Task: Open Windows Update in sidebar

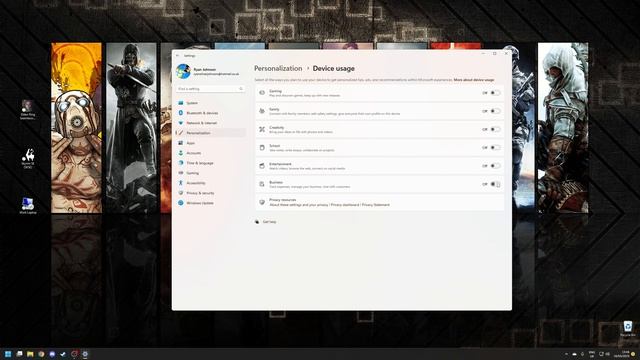Action: pos(210,203)
